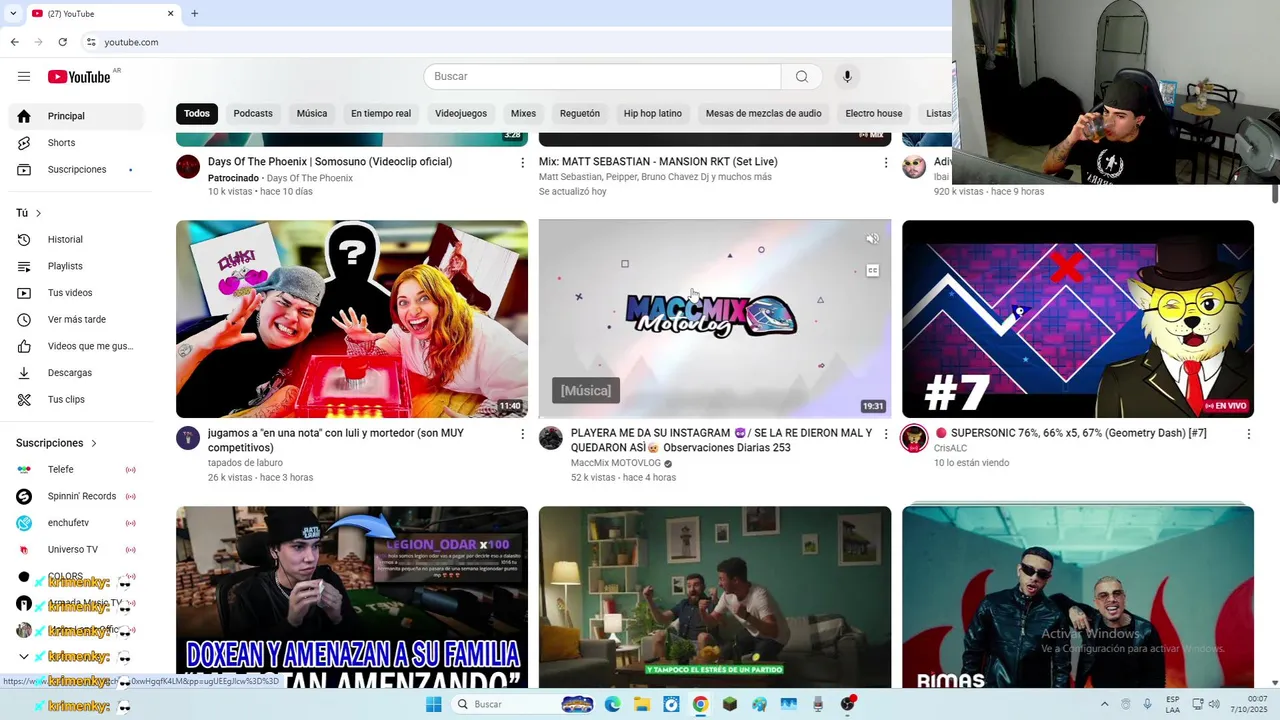Select the Electro house chip

(x=874, y=114)
